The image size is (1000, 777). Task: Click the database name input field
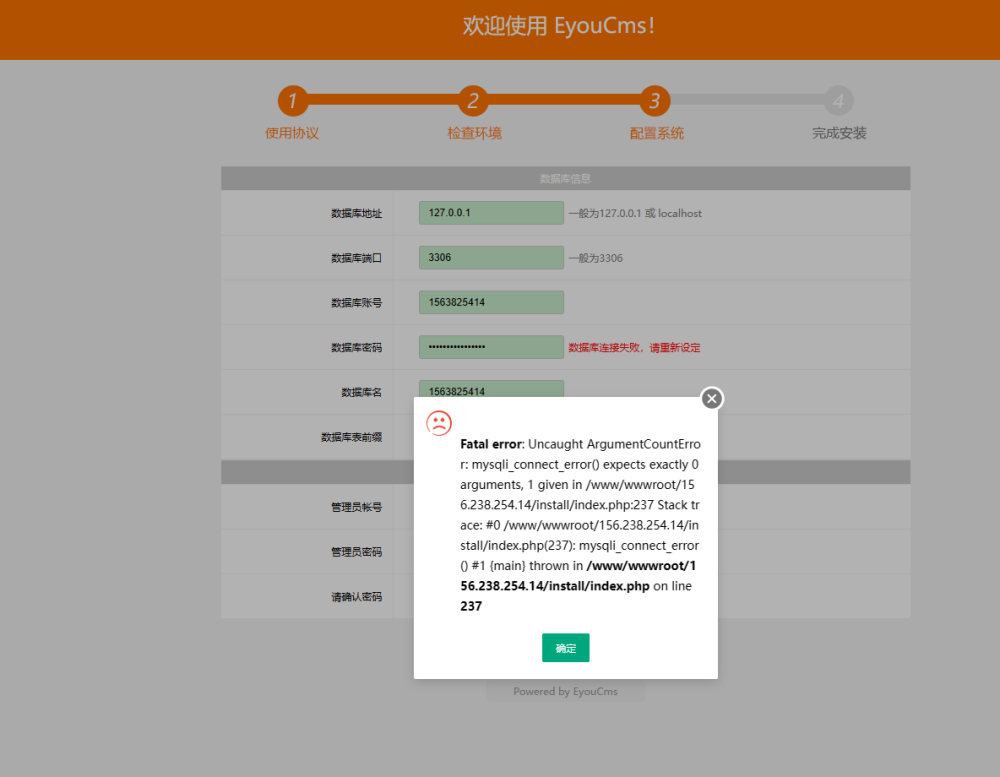(x=491, y=388)
